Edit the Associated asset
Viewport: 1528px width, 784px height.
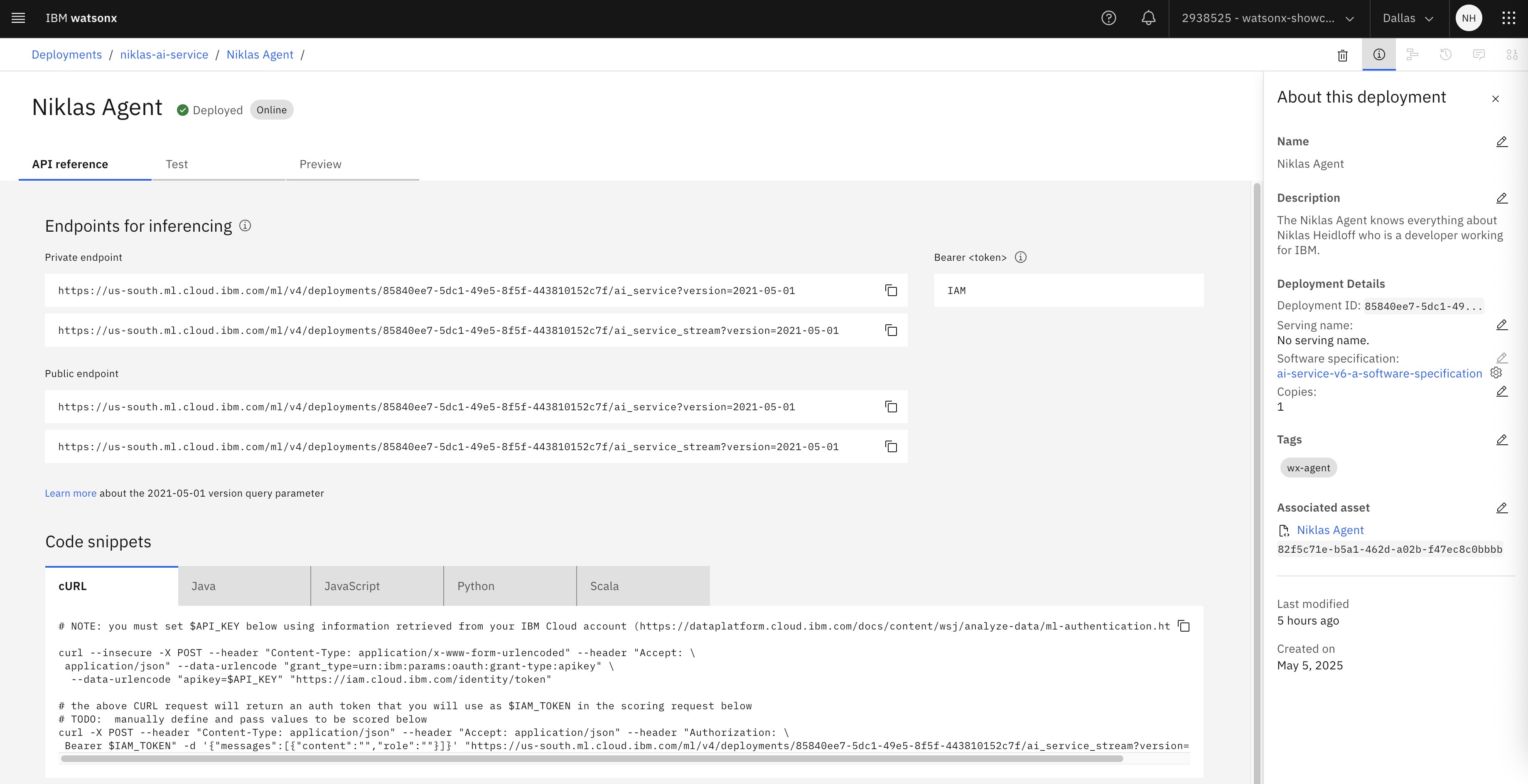(1501, 508)
